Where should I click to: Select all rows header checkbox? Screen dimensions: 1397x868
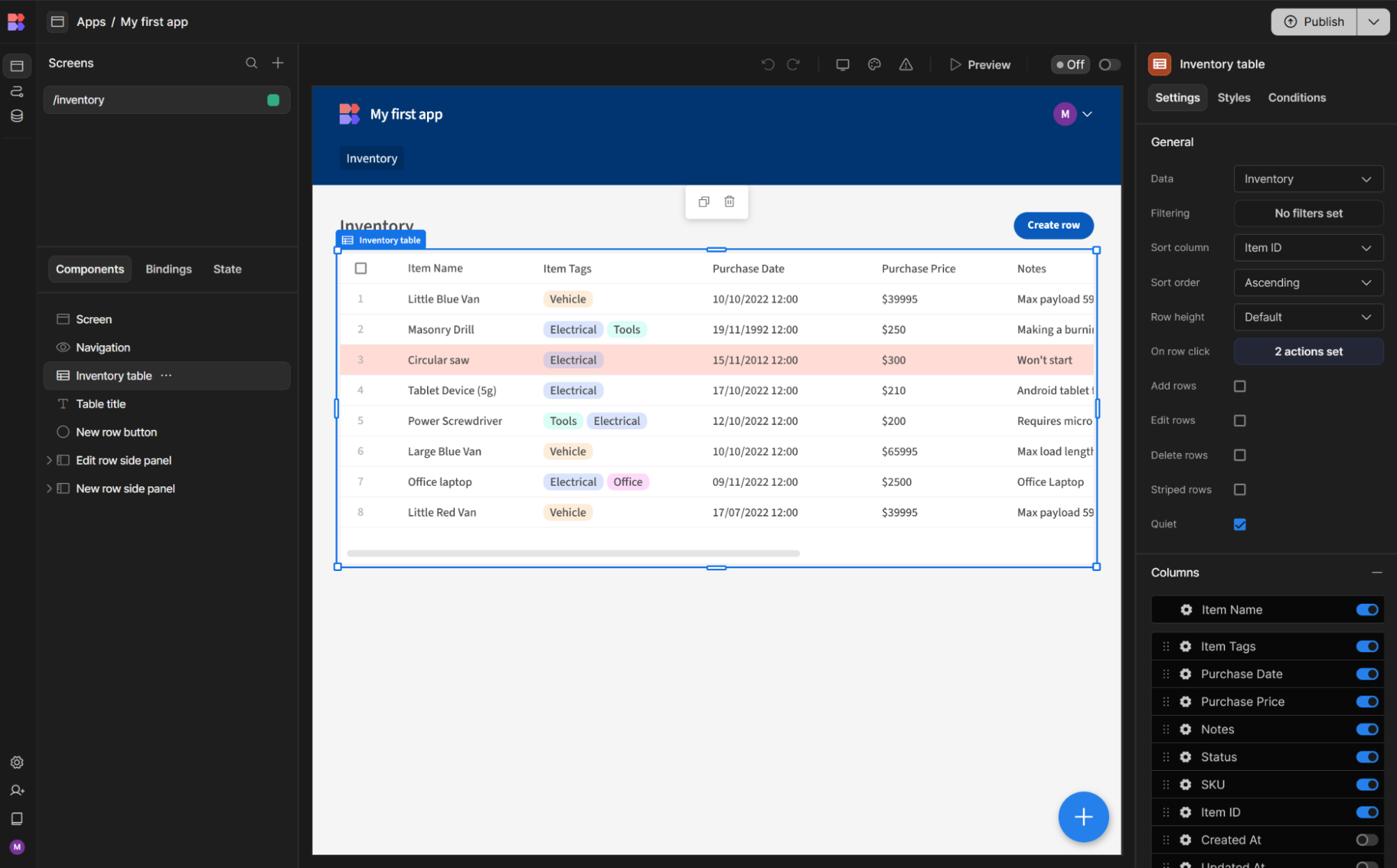coord(361,268)
